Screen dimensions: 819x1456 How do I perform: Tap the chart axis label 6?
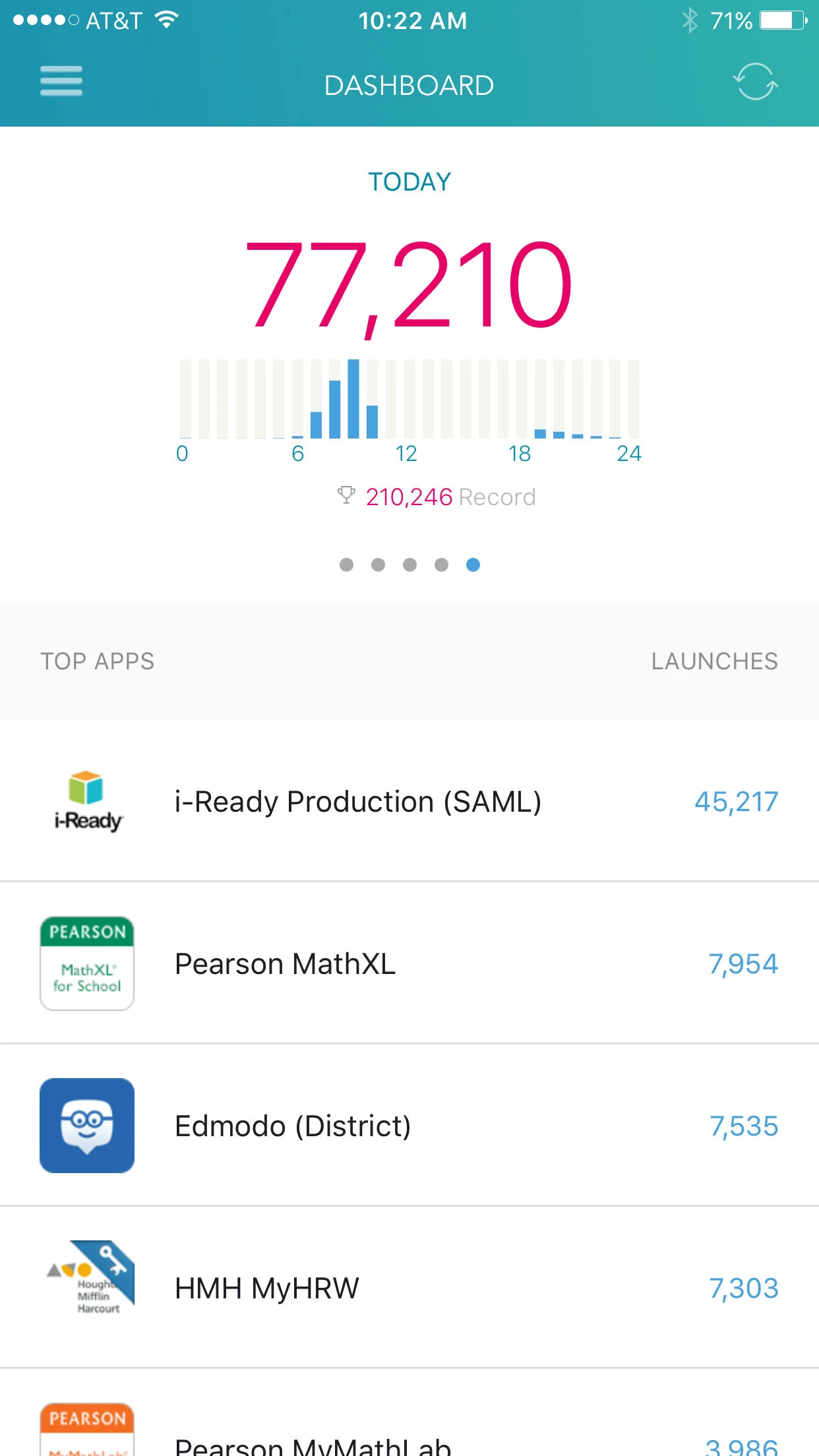pos(297,454)
